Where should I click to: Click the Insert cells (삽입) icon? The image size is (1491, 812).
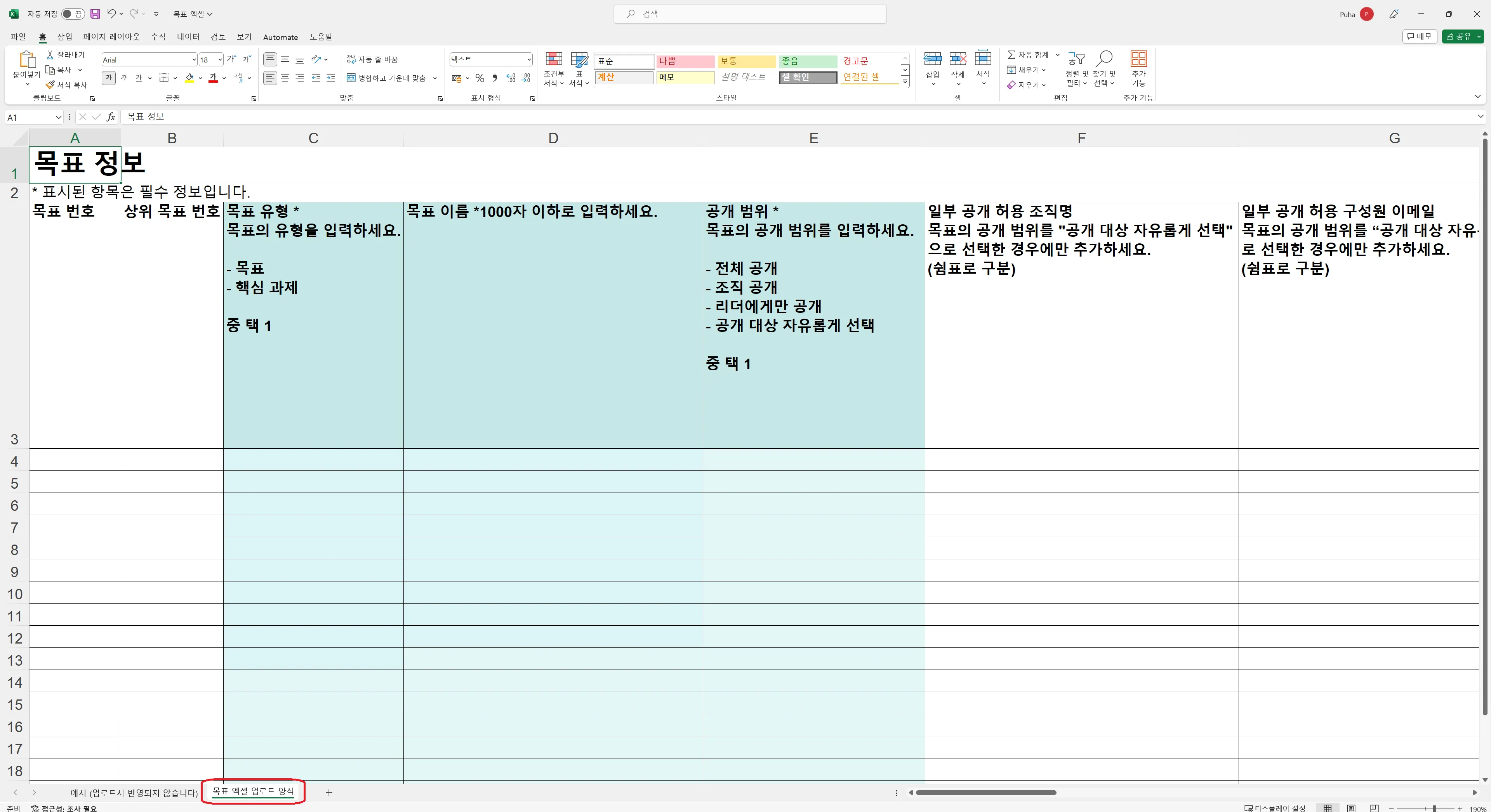pos(932,59)
